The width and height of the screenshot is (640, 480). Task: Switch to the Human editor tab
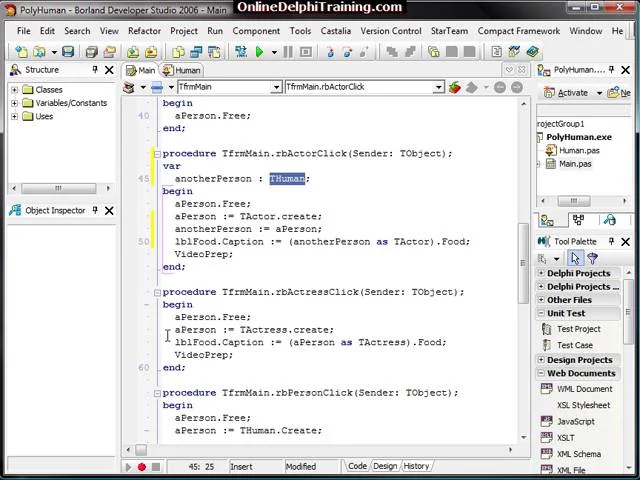pos(187,70)
